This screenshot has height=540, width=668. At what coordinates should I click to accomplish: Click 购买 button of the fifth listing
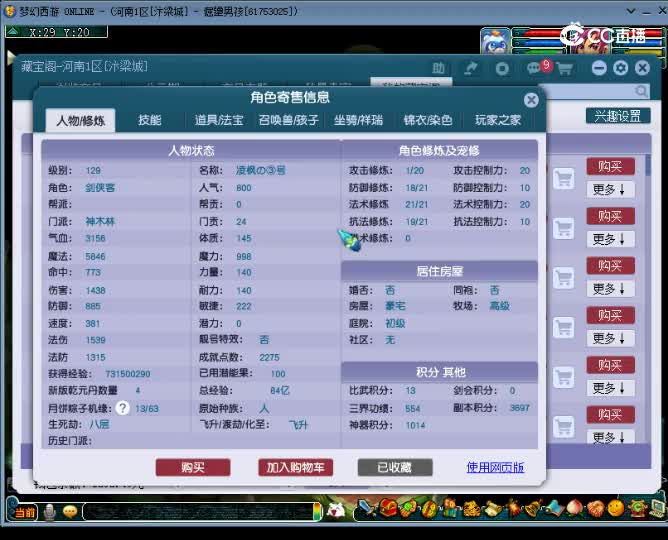(x=610, y=365)
